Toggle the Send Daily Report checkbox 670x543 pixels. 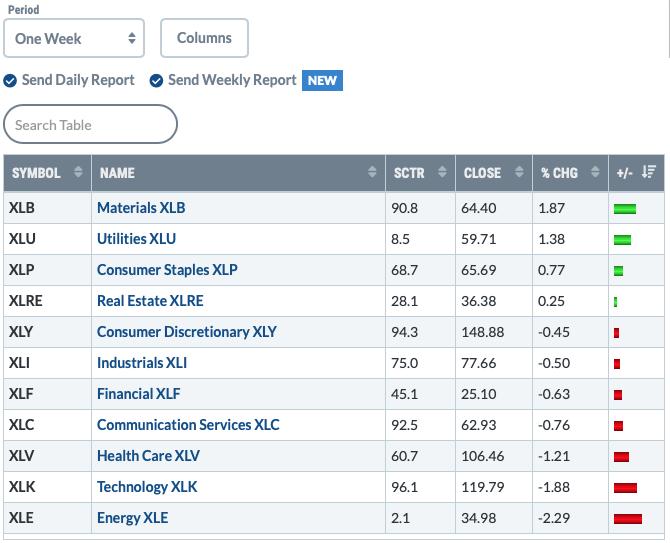pyautogui.click(x=10, y=80)
